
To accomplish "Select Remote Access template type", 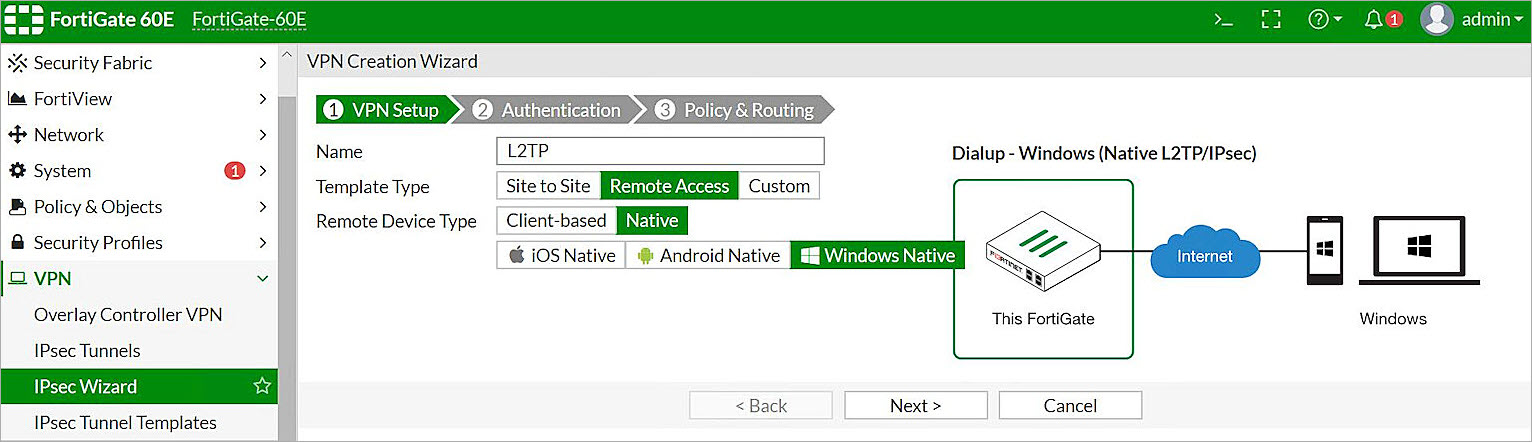I will [x=670, y=186].
